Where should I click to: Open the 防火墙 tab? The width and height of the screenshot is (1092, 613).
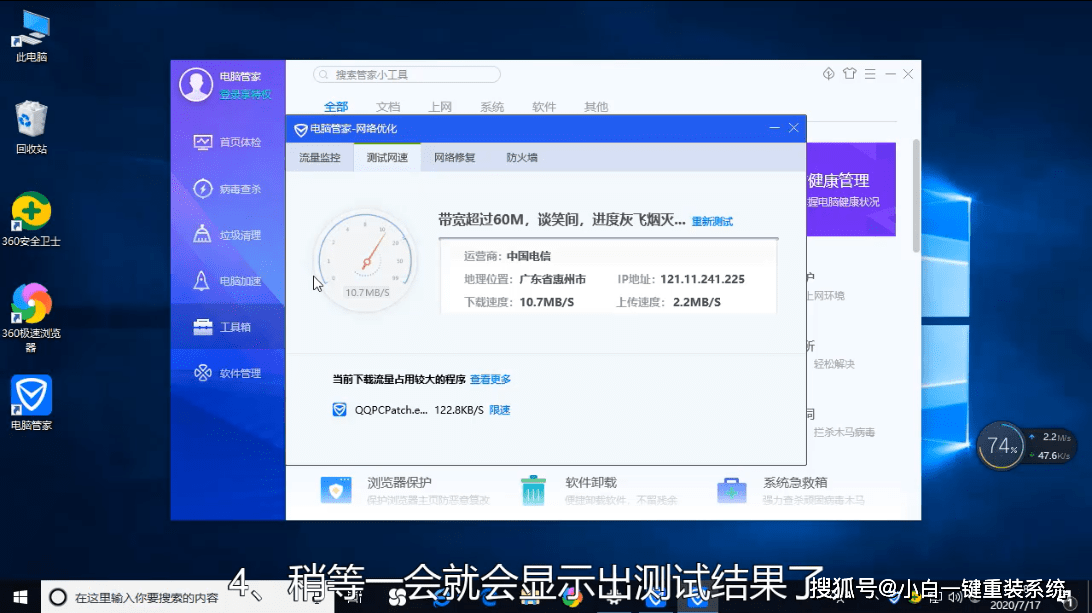(x=520, y=157)
